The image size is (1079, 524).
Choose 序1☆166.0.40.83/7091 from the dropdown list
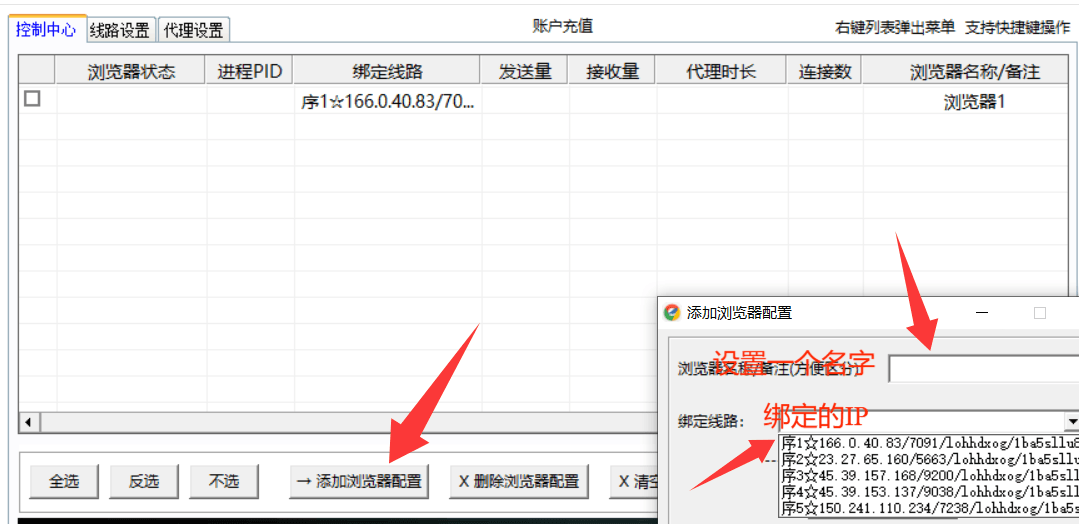[930, 442]
